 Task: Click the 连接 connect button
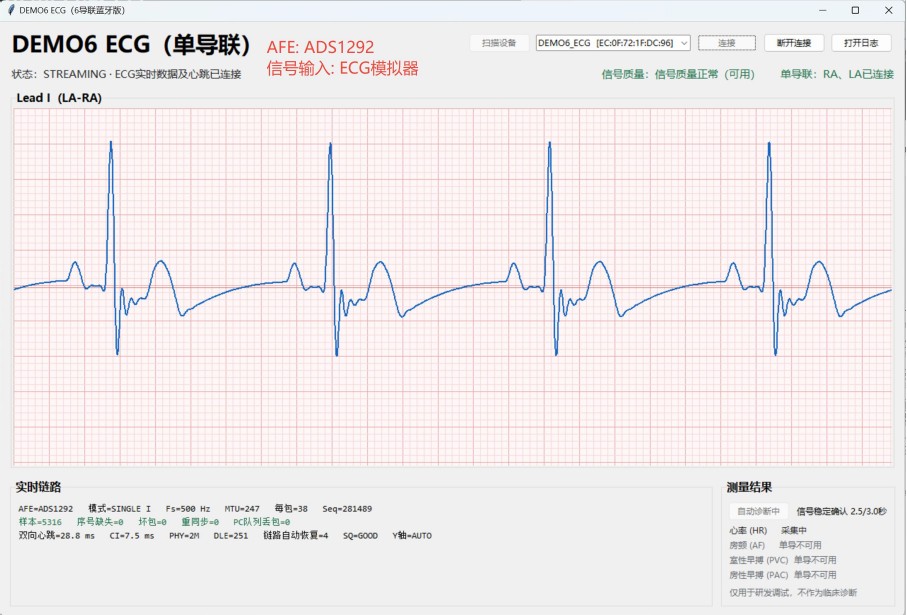point(727,43)
